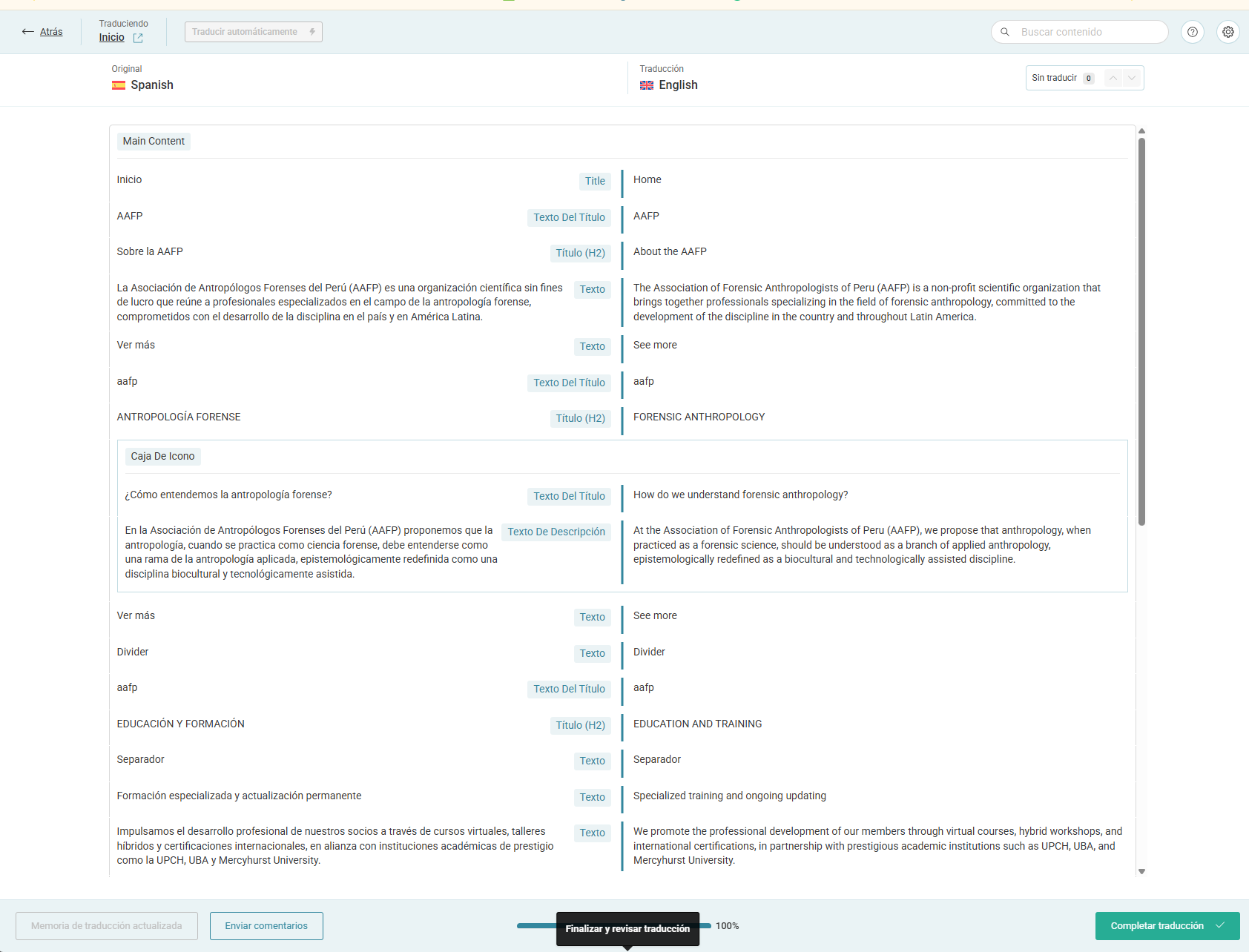Click the English flag icon
The image size is (1249, 952).
pyautogui.click(x=647, y=85)
